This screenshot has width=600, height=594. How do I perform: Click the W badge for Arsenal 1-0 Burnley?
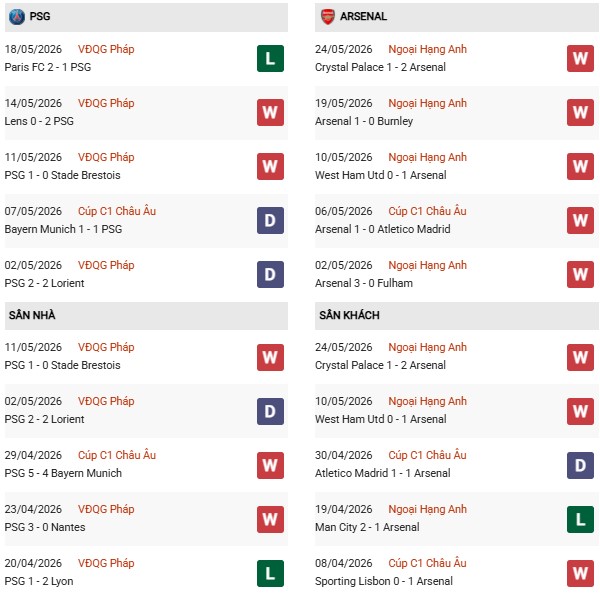pos(580,113)
